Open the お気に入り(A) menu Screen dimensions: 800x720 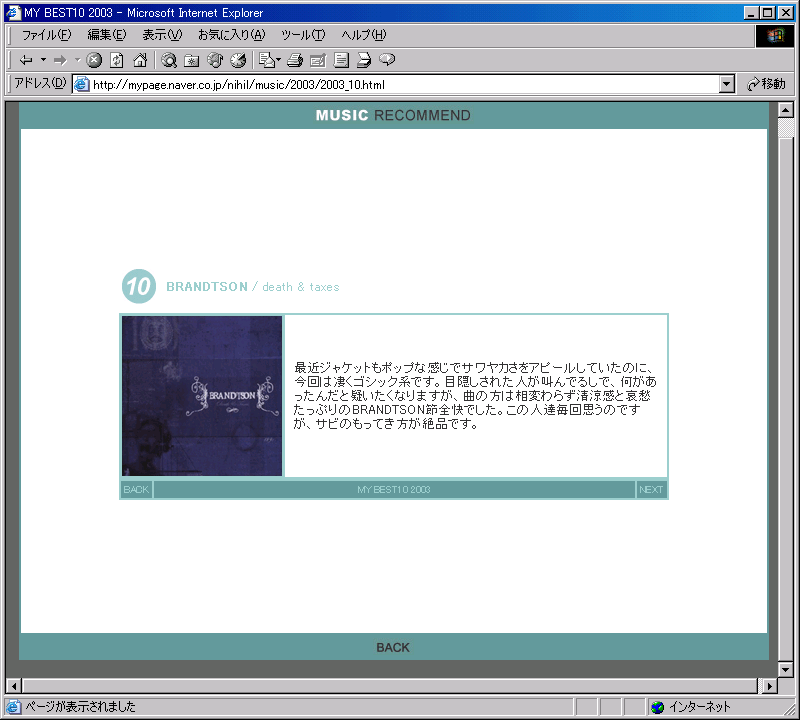232,35
